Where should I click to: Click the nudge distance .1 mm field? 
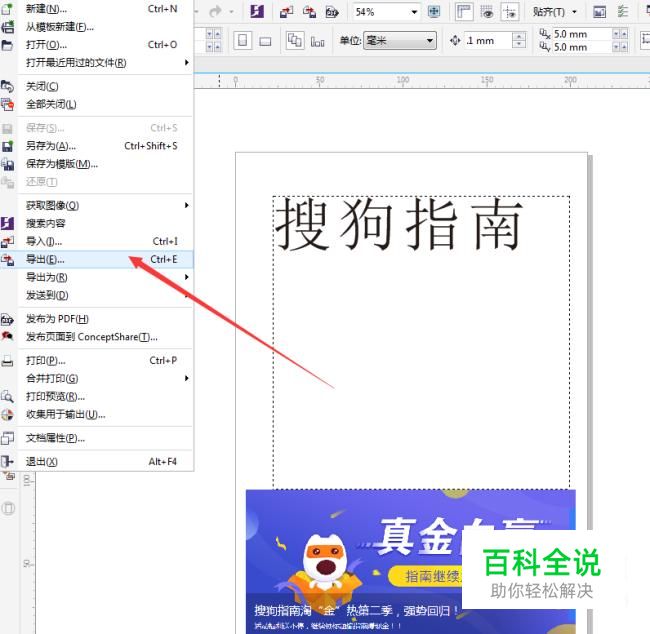pyautogui.click(x=488, y=41)
